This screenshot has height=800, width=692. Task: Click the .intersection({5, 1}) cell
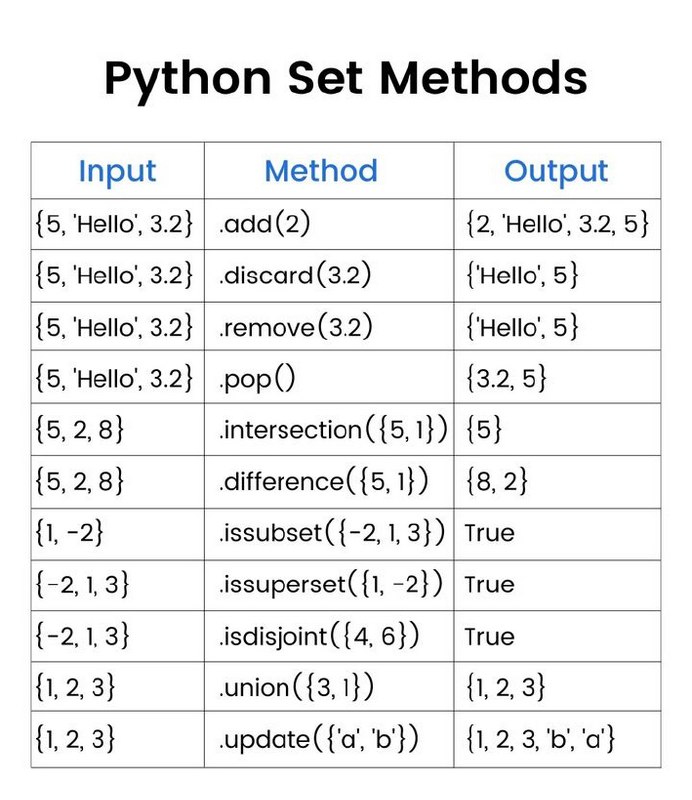point(329,429)
